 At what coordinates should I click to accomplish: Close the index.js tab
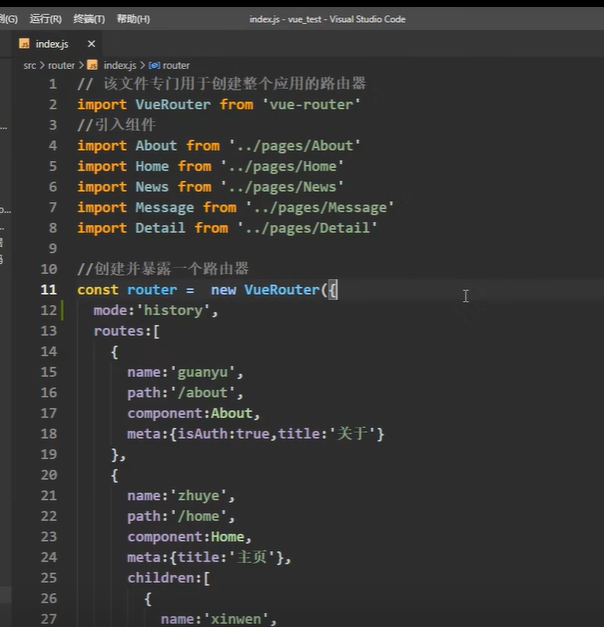pos(92,44)
